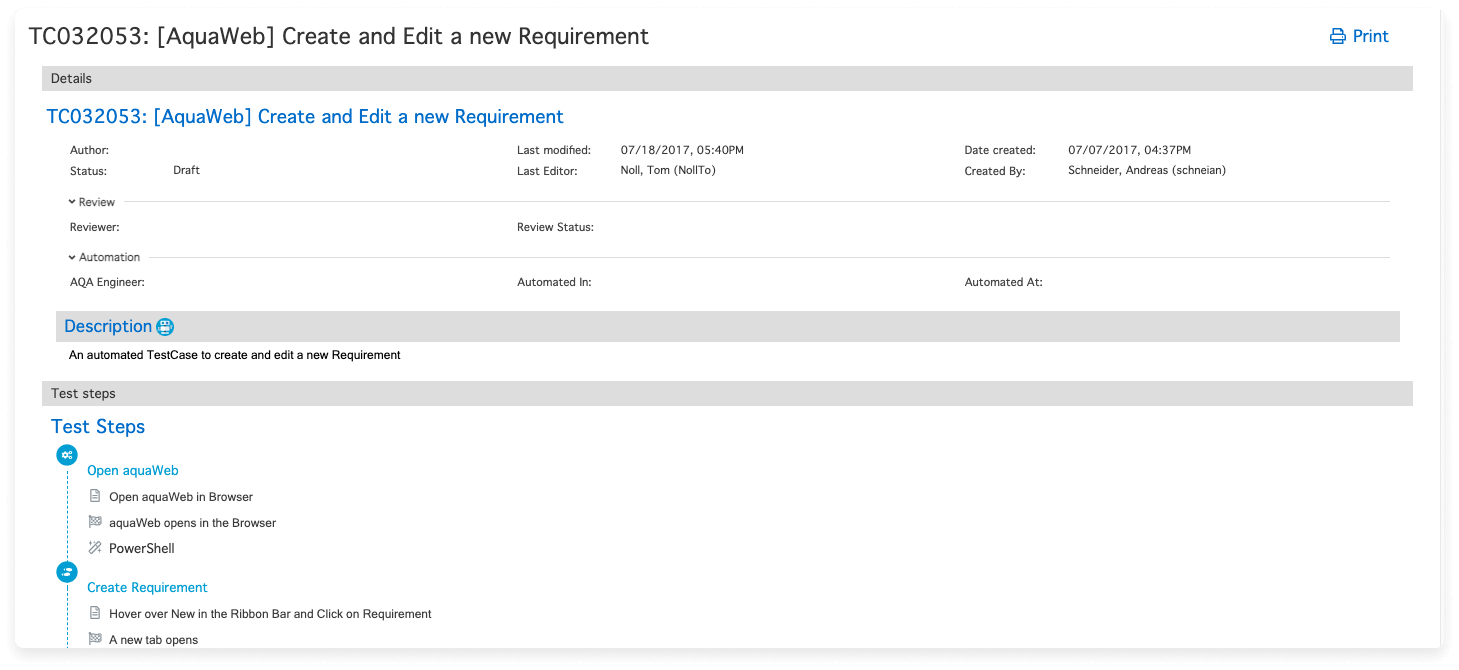Image resolution: width=1459 pixels, height=670 pixels.
Task: Click the printer icon beside Print
Action: 1337,37
